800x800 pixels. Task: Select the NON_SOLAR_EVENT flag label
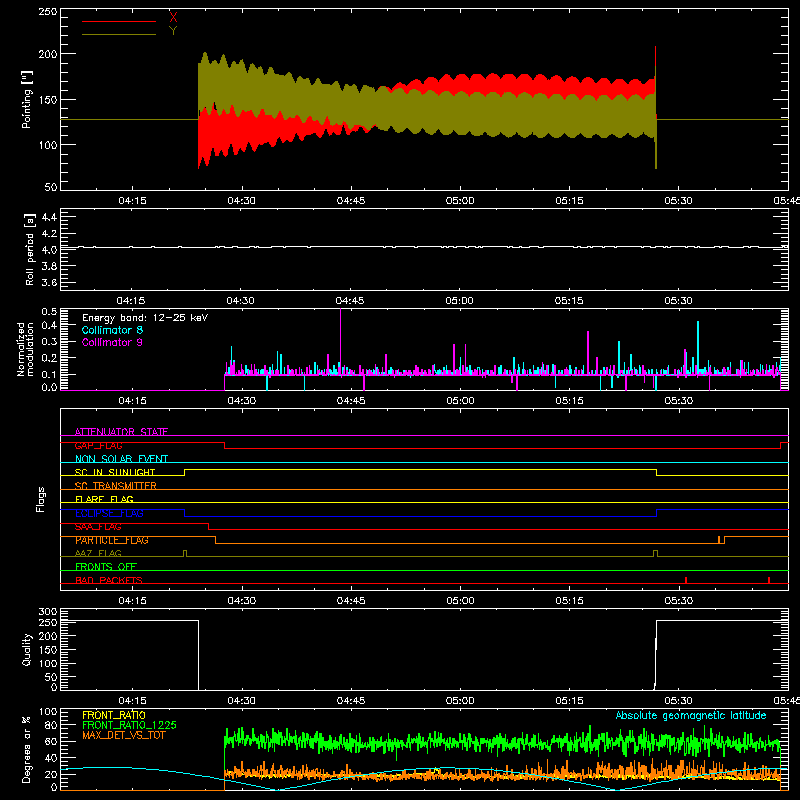click(121, 459)
